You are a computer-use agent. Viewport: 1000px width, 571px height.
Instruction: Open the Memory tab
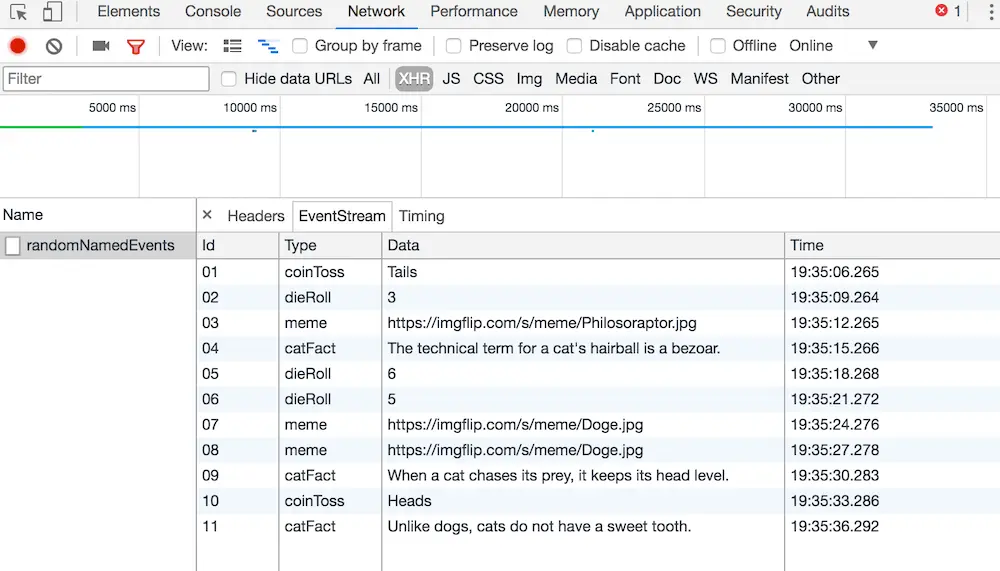tap(571, 11)
